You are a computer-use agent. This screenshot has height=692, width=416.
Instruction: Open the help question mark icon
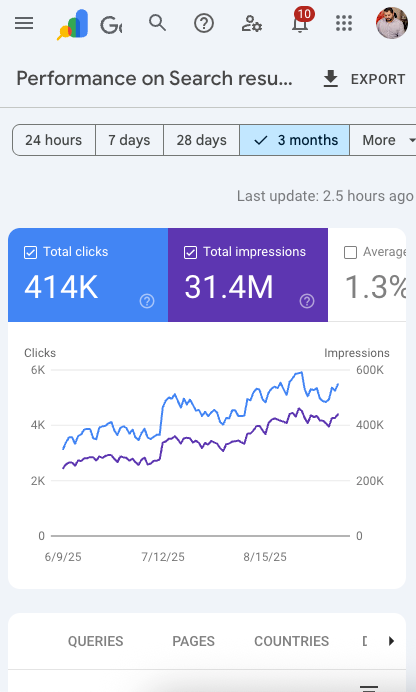click(x=204, y=23)
